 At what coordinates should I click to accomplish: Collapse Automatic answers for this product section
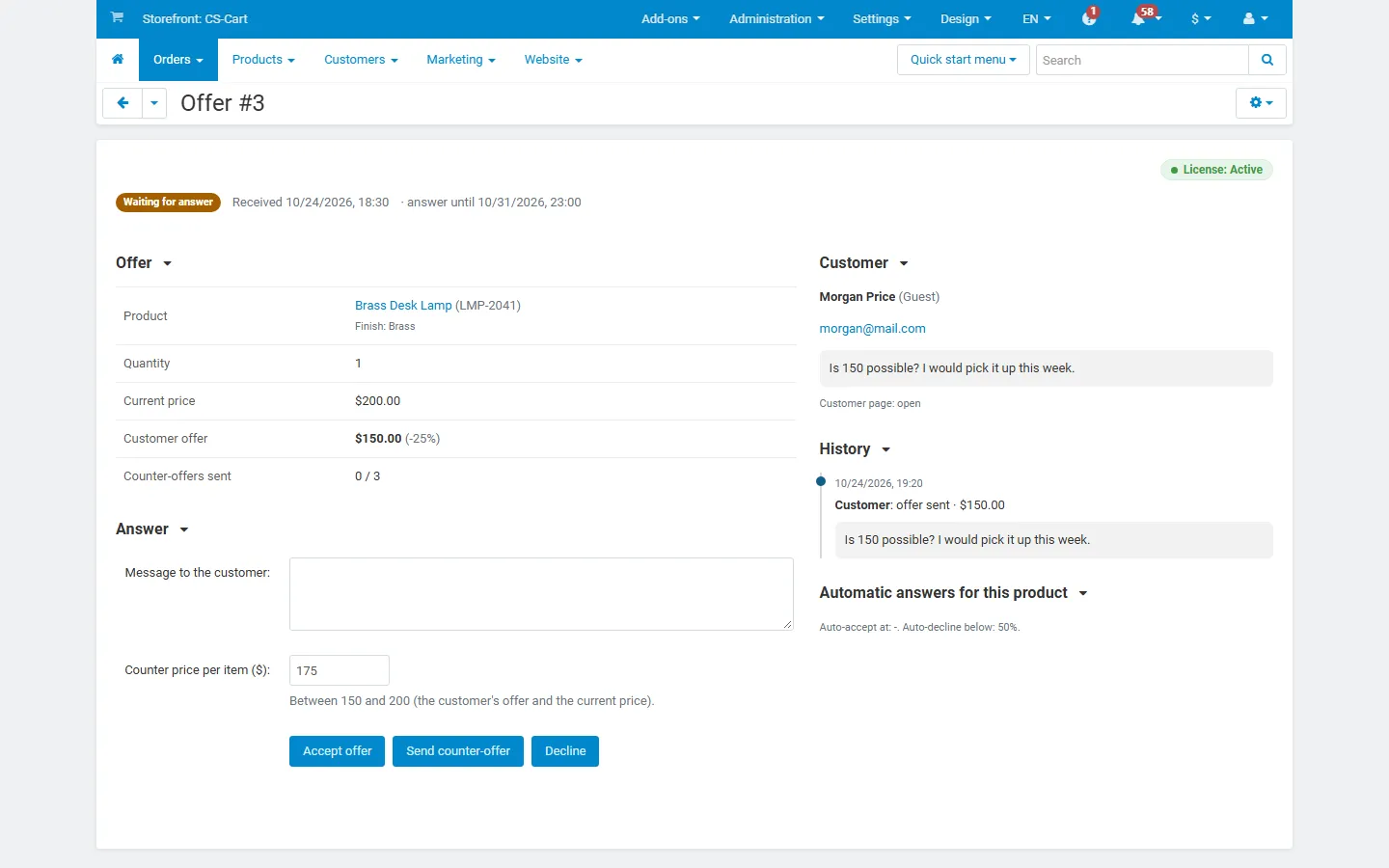[953, 593]
